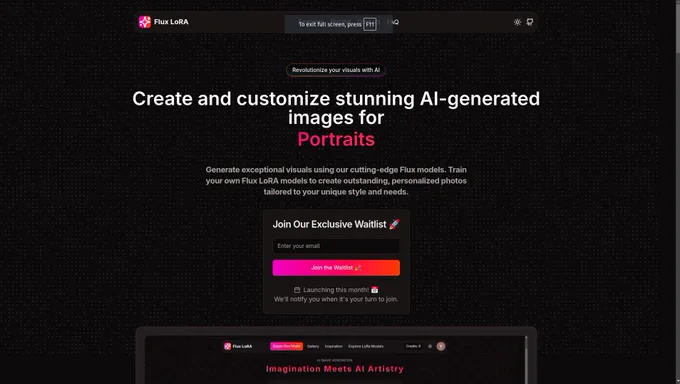
Task: Click the user avatar in the preview
Action: (x=441, y=346)
